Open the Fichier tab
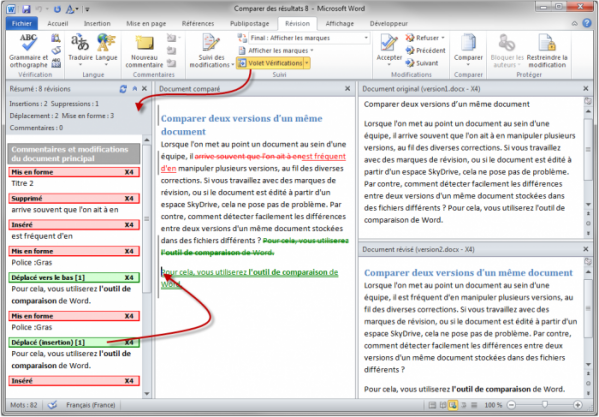The image size is (599, 417). point(22,24)
